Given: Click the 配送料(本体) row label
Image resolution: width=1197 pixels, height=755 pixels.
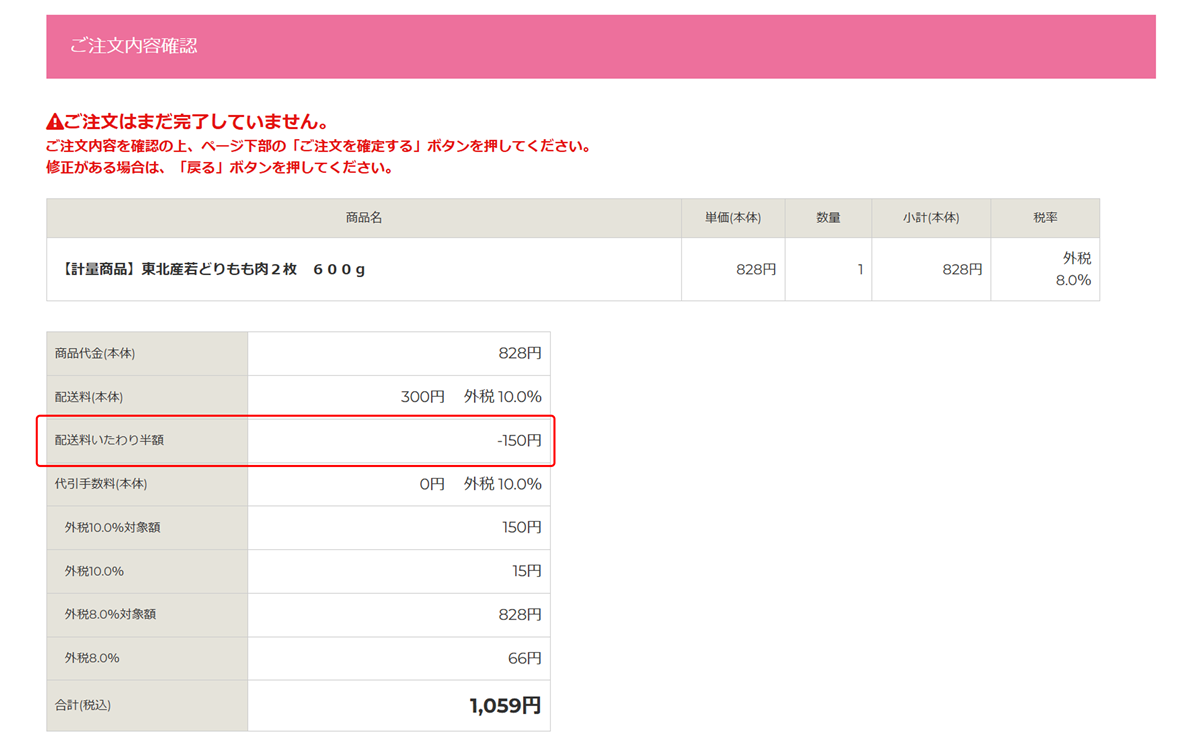Looking at the screenshot, I should pos(89,397).
